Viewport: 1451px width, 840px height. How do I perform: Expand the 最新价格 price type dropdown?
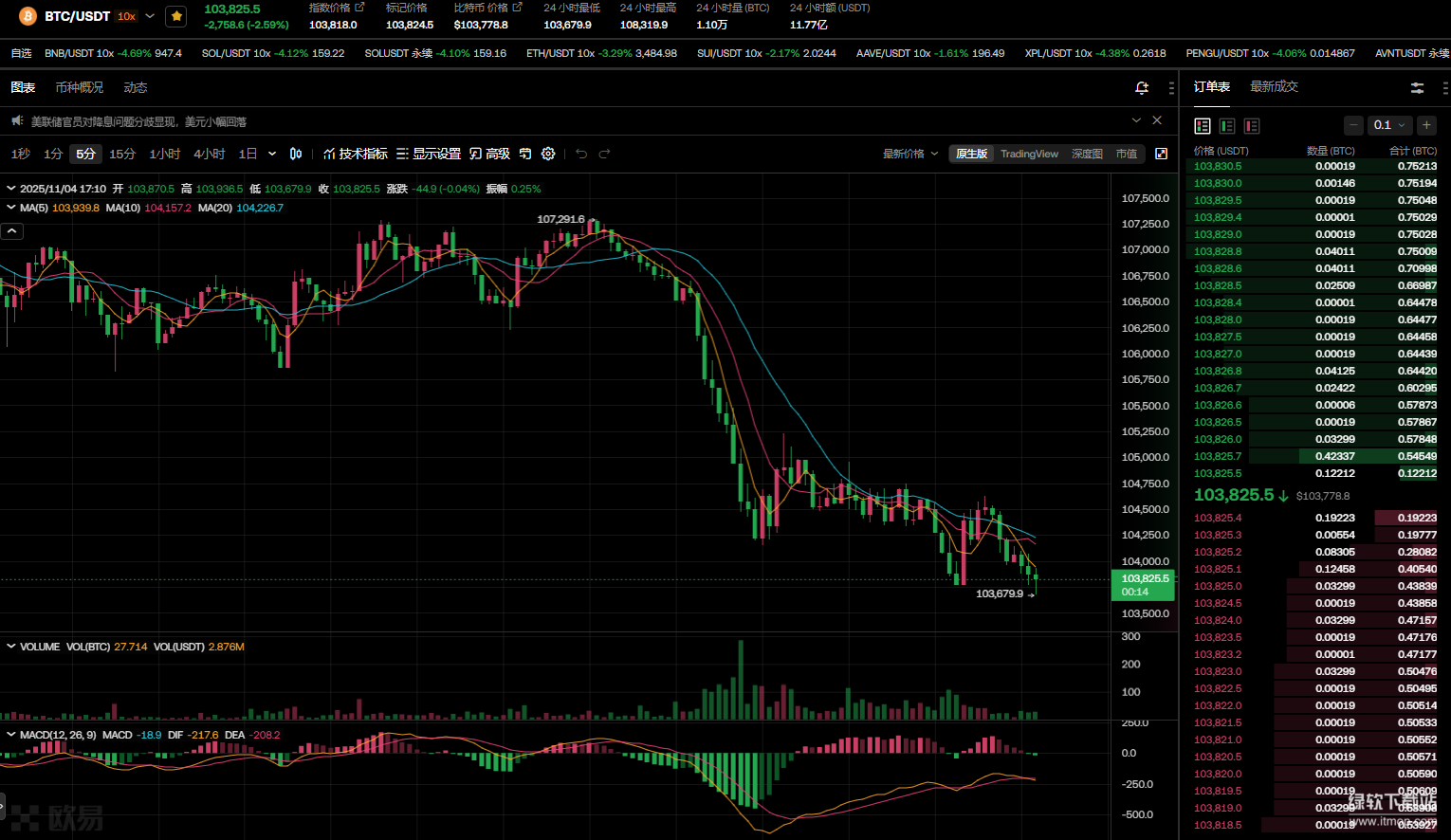pos(909,154)
